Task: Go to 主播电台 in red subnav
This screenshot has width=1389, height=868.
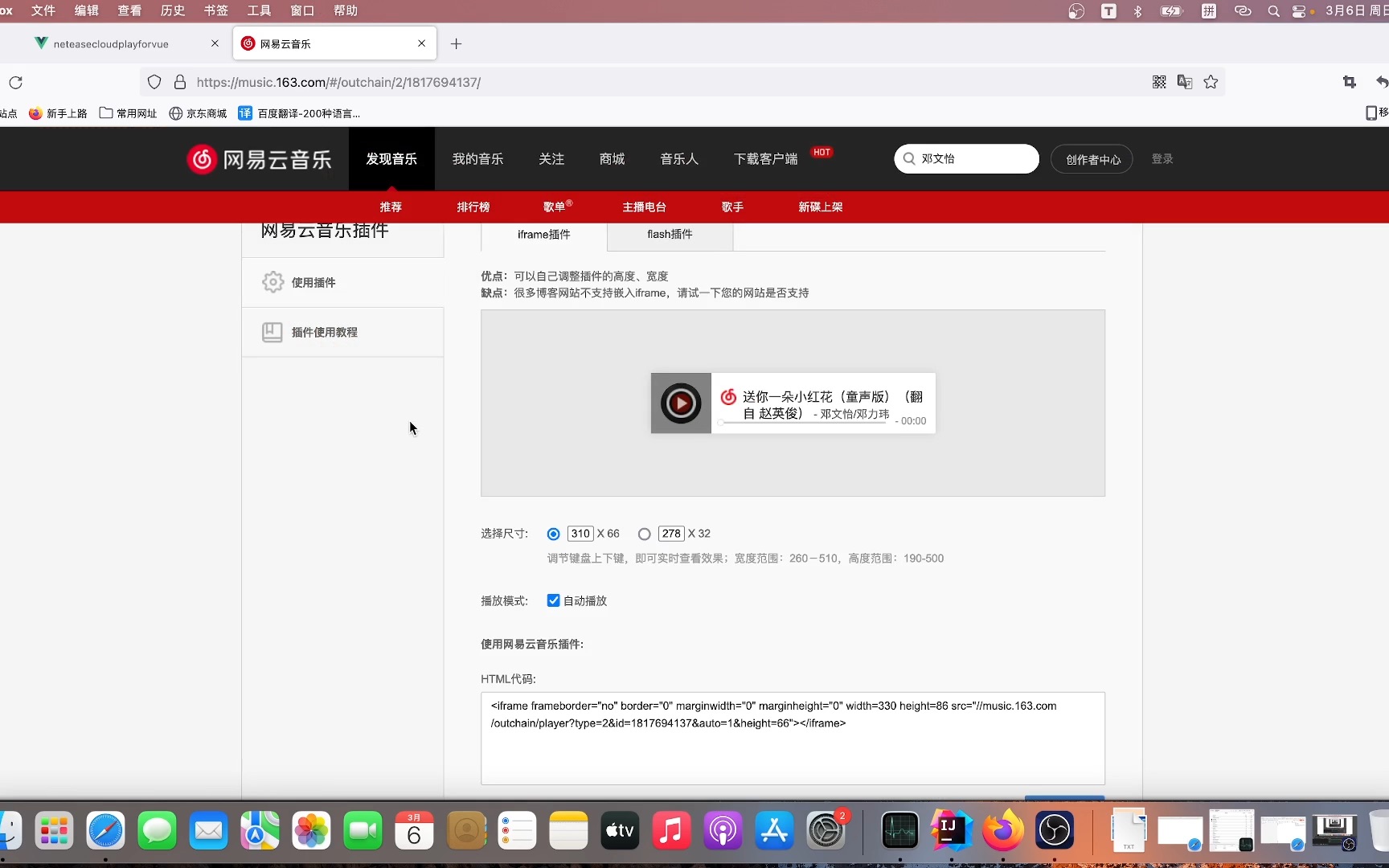Action: click(x=645, y=207)
